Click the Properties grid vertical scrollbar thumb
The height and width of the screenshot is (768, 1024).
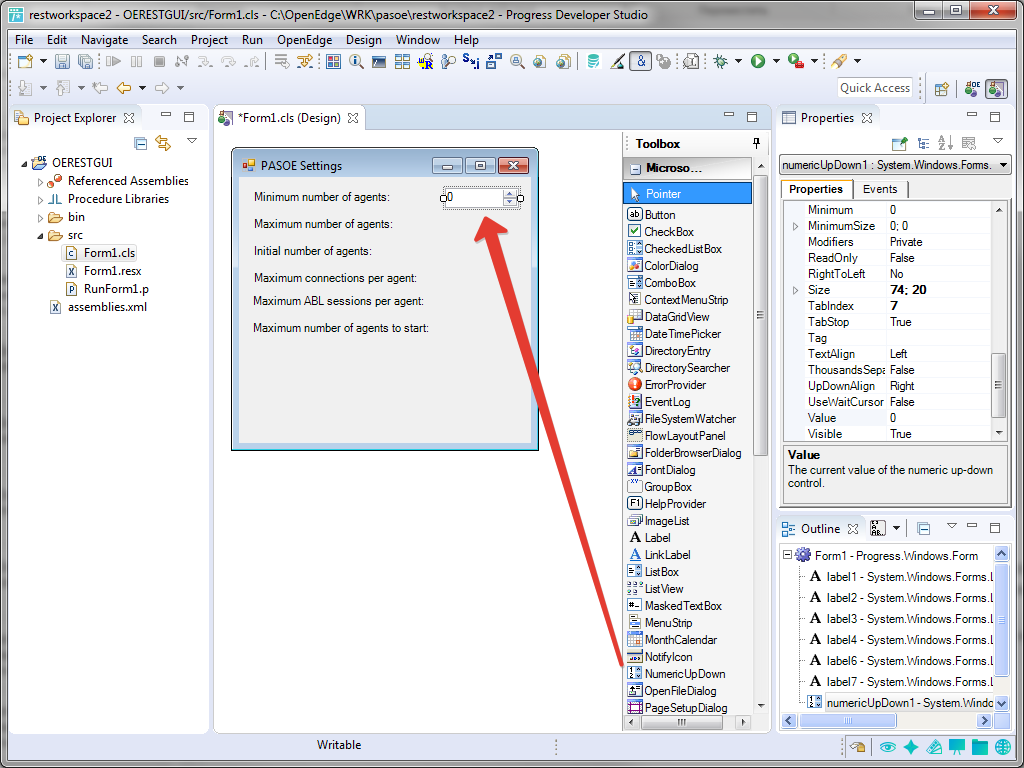coord(999,385)
